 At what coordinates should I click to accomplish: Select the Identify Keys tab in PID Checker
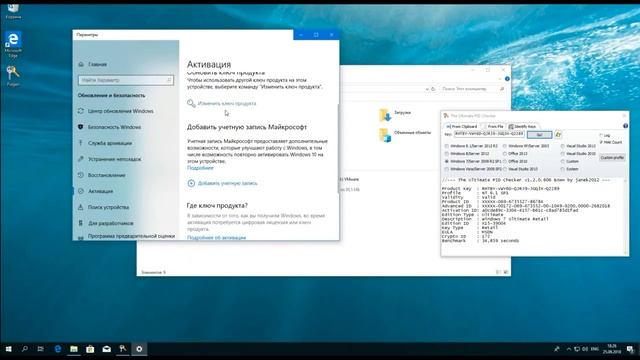pos(522,127)
